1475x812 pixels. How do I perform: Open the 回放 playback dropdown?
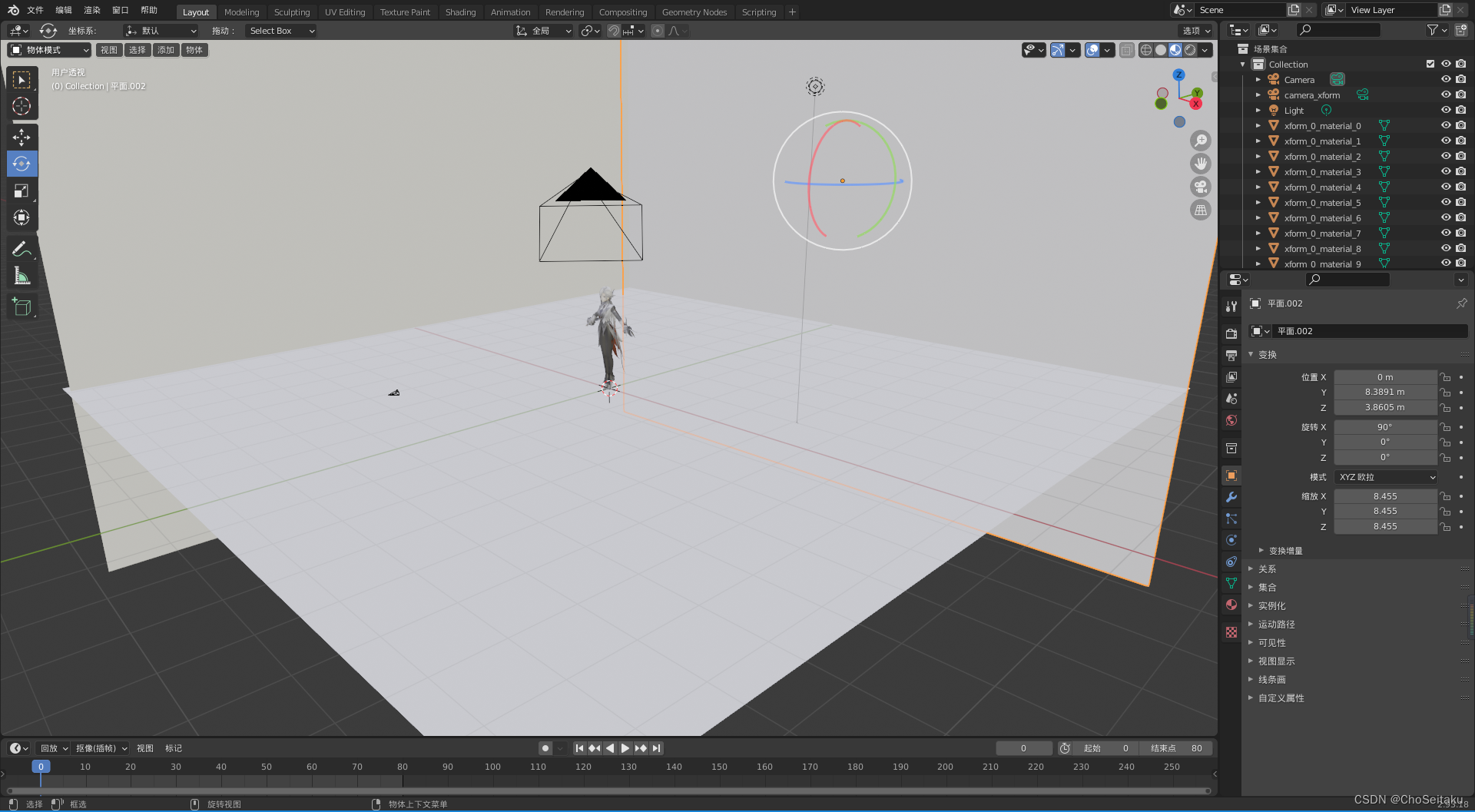click(x=53, y=748)
